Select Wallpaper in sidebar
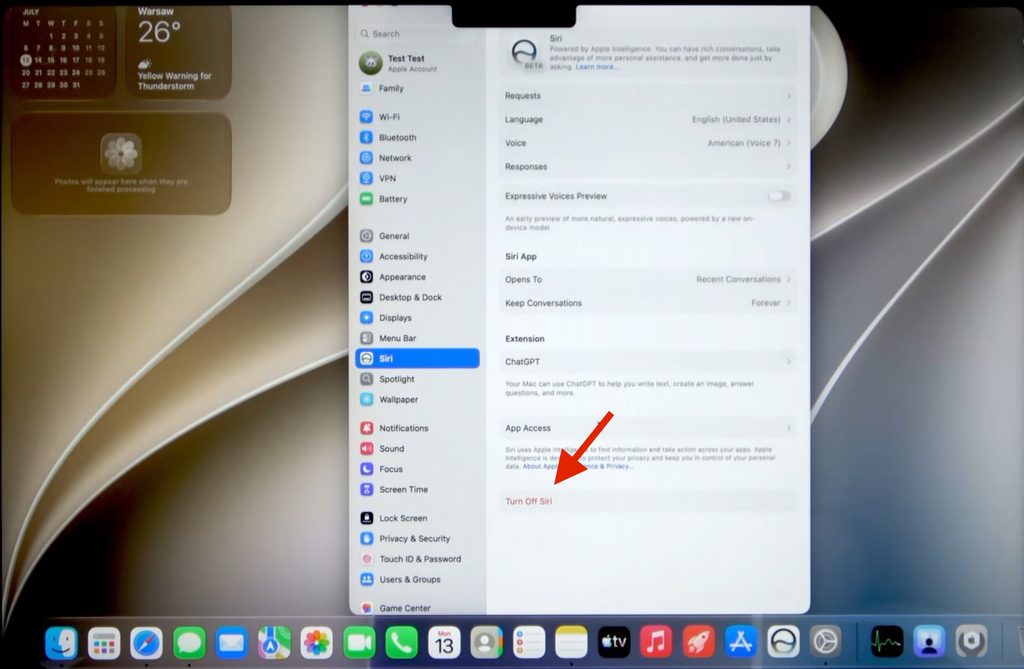The height and width of the screenshot is (669, 1024). (x=418, y=399)
